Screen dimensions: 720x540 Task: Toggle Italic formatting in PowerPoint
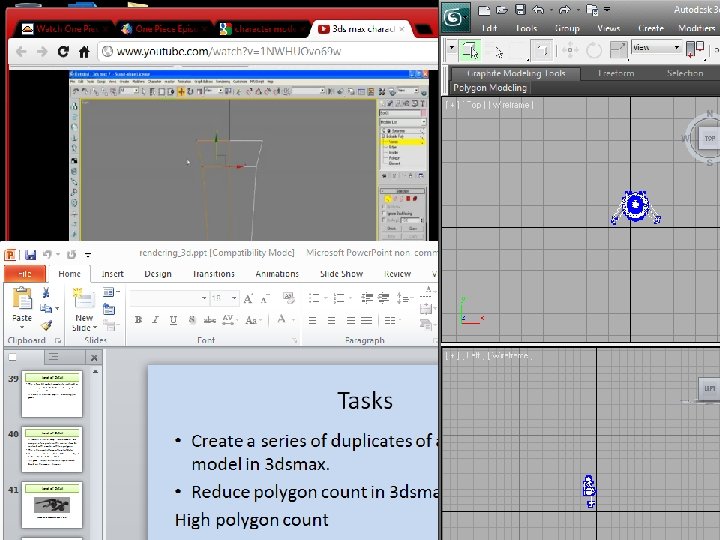pyautogui.click(x=155, y=320)
